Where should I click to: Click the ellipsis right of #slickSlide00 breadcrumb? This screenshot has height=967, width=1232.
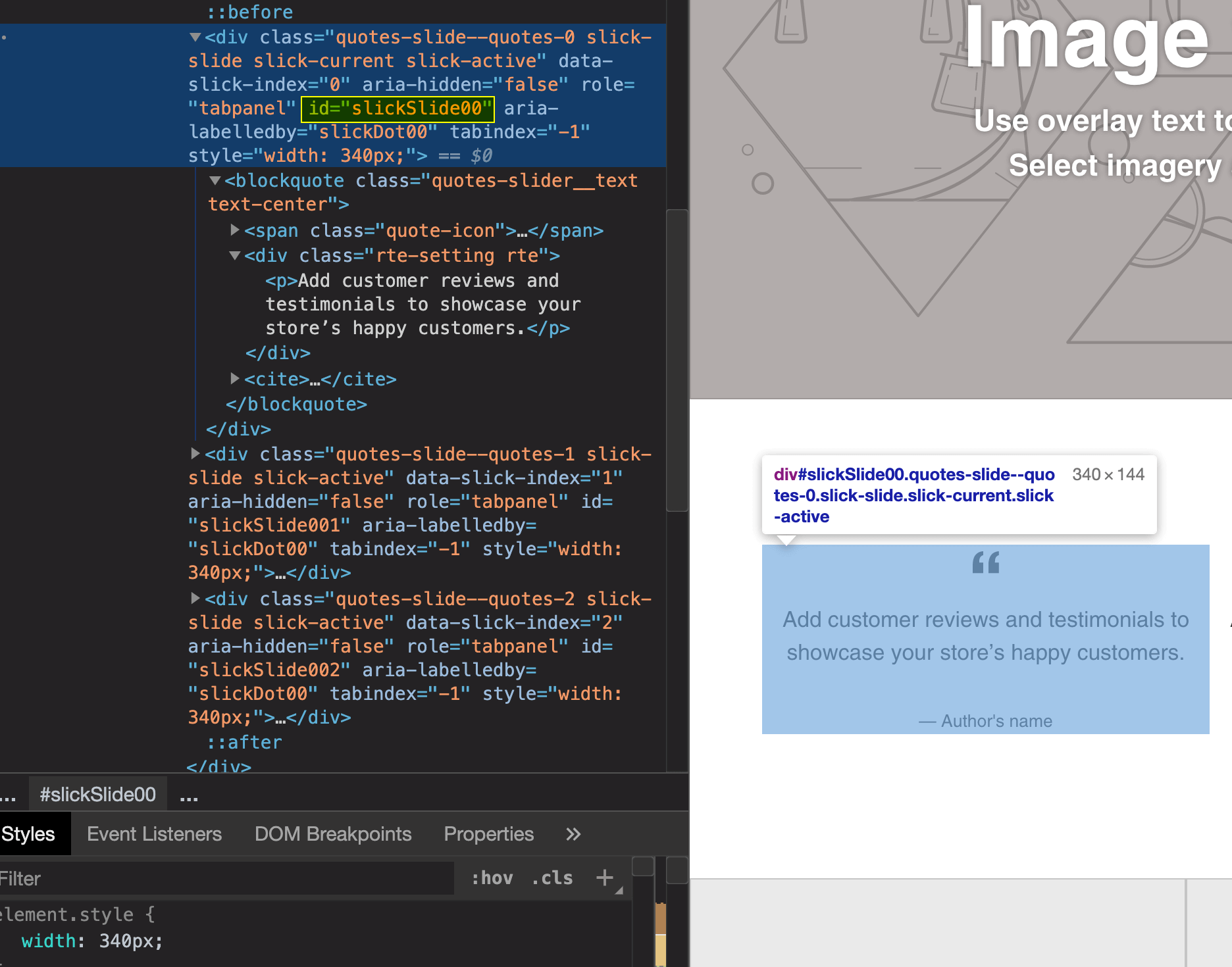pos(189,796)
